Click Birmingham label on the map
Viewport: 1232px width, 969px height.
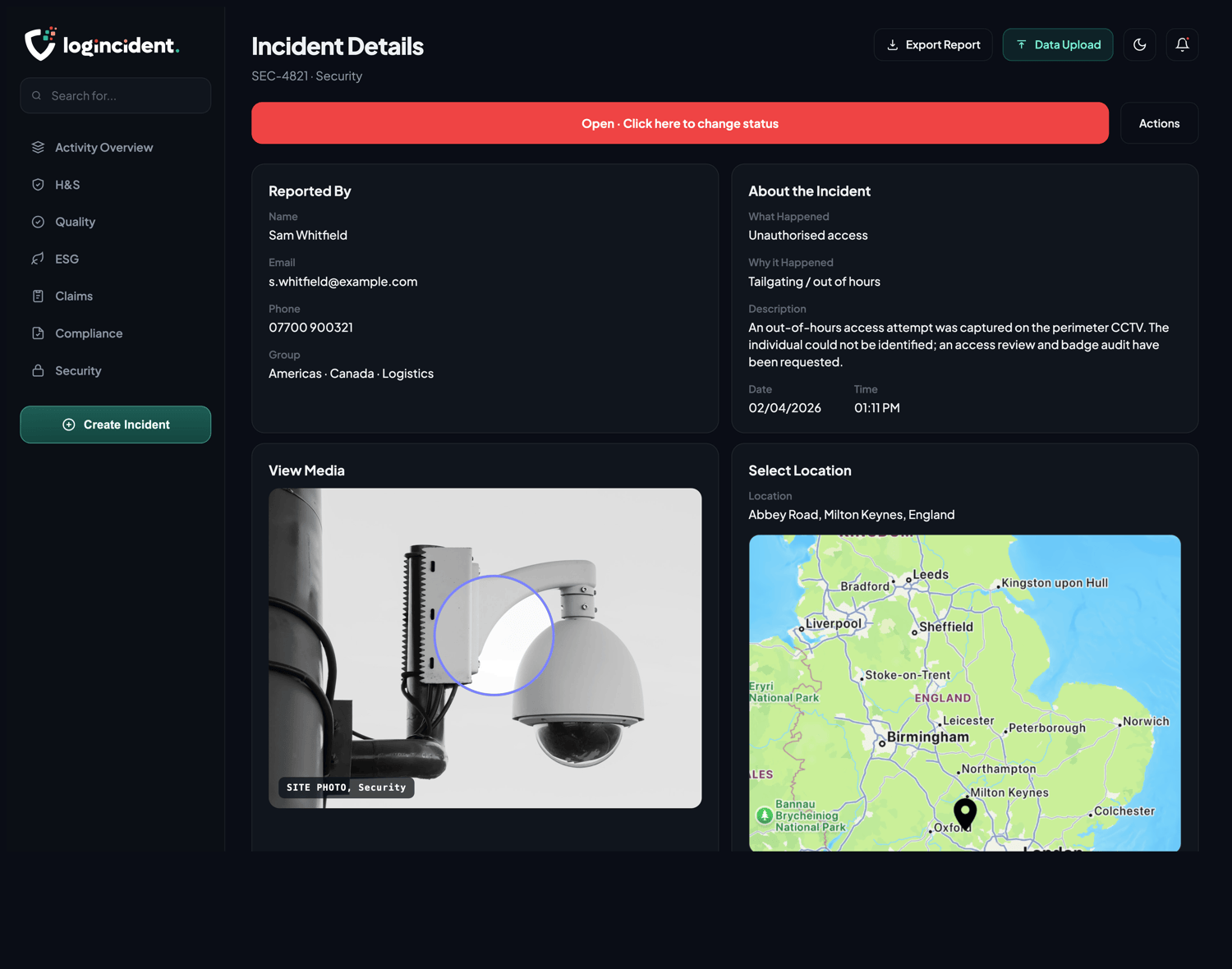tap(927, 737)
